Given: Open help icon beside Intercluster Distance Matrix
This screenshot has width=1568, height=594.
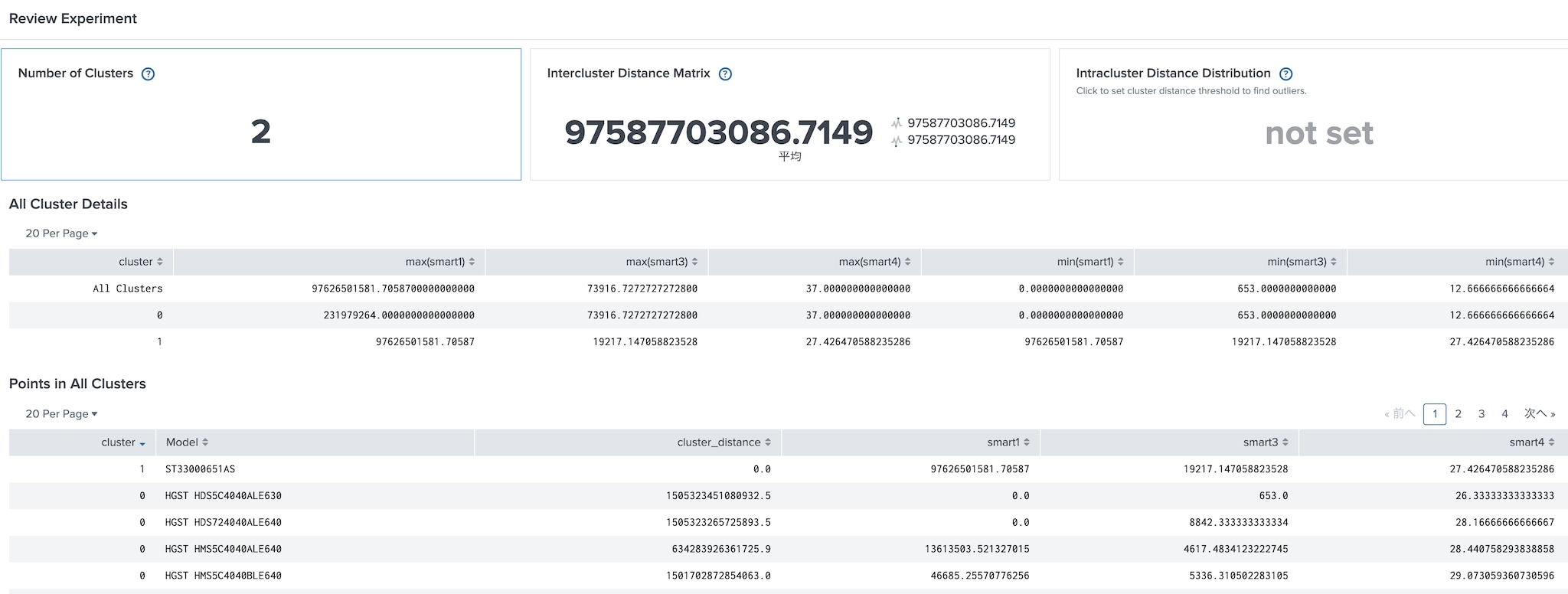Looking at the screenshot, I should click(725, 74).
